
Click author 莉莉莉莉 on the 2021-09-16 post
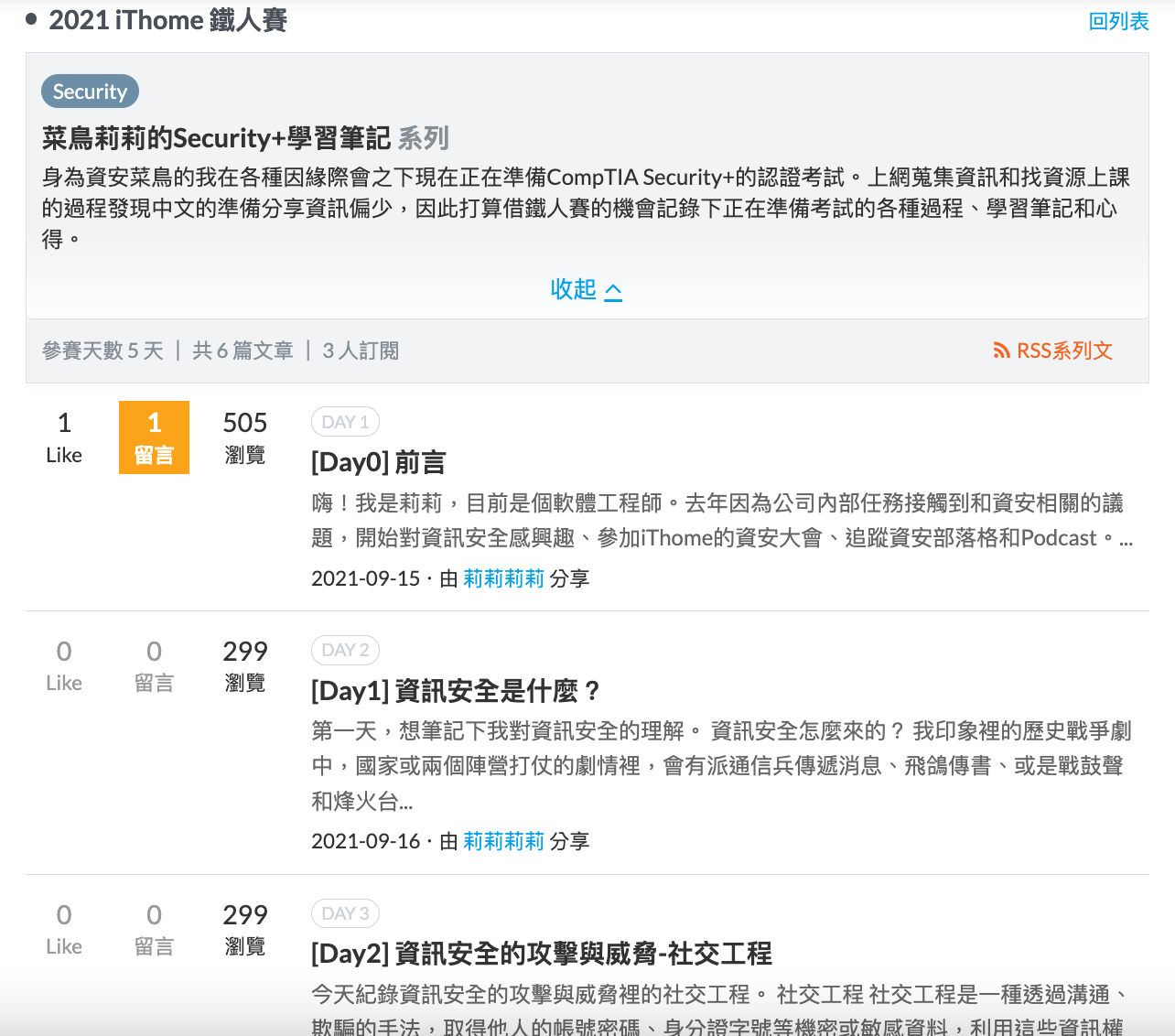point(503,841)
